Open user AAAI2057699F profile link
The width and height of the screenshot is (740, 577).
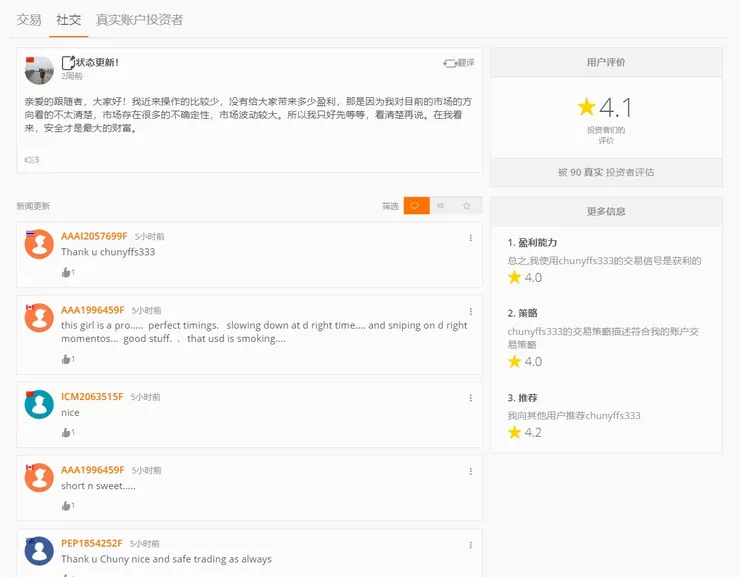tap(94, 236)
